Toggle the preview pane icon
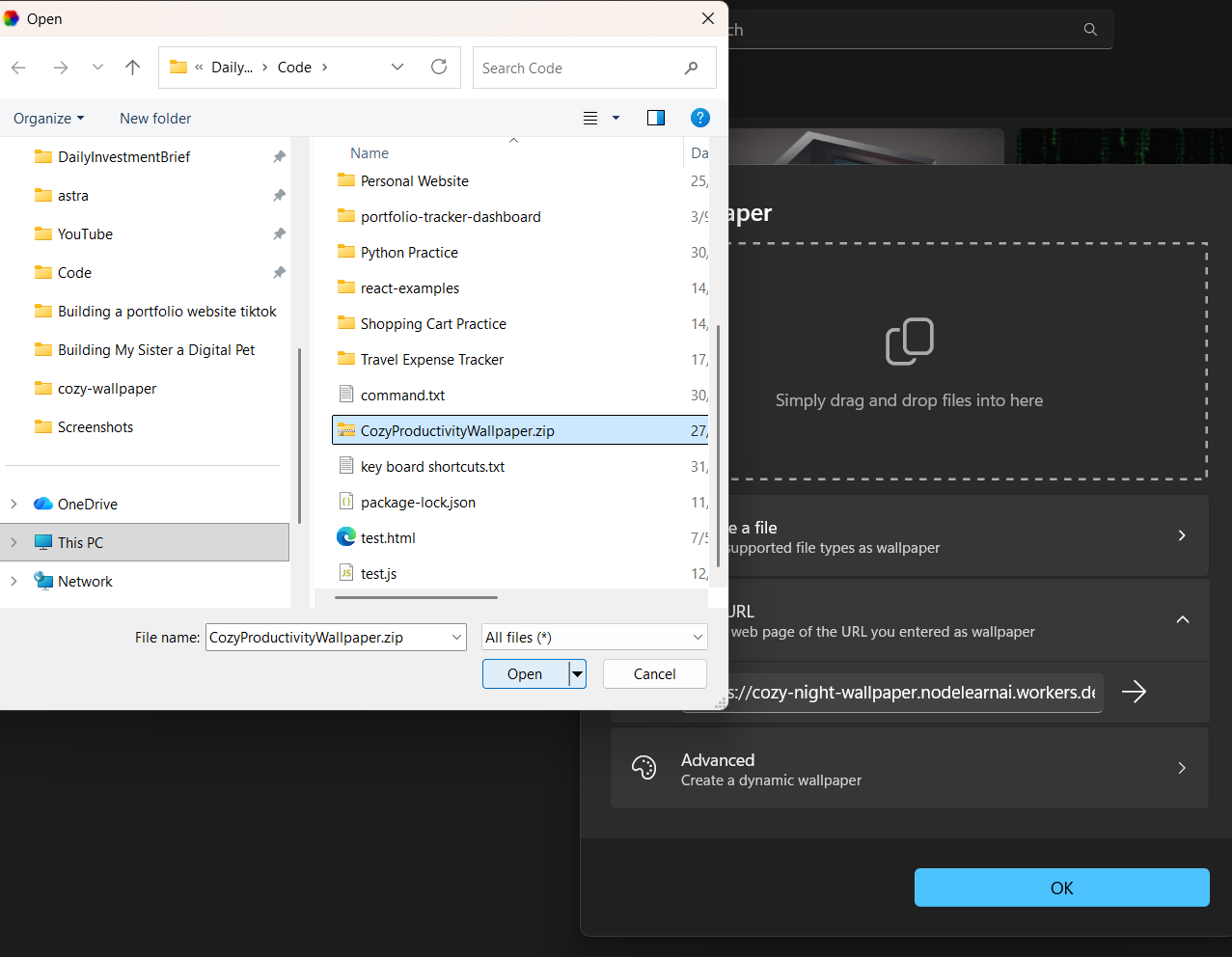Image resolution: width=1232 pixels, height=957 pixels. click(656, 119)
